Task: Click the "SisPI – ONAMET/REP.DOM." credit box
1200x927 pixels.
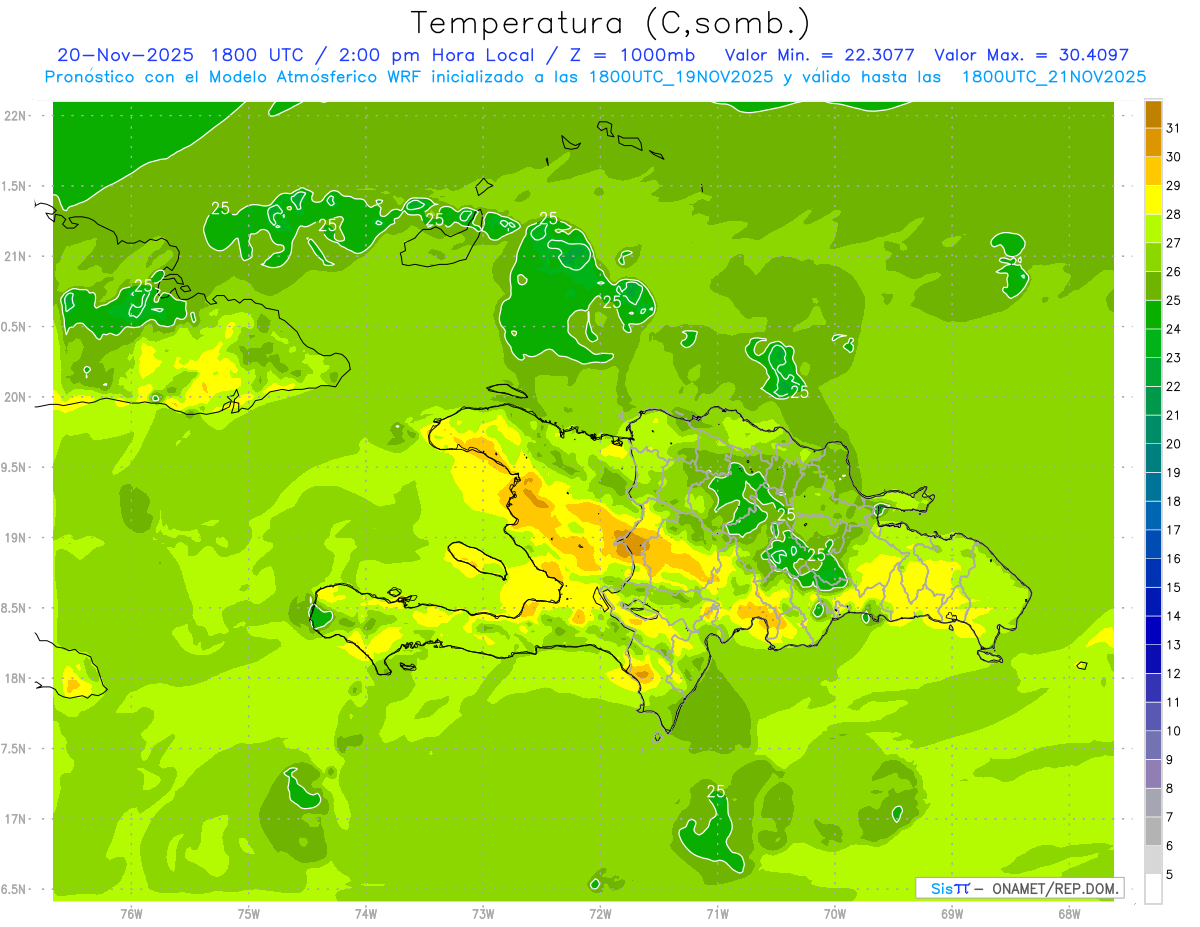Action: pyautogui.click(x=1019, y=888)
